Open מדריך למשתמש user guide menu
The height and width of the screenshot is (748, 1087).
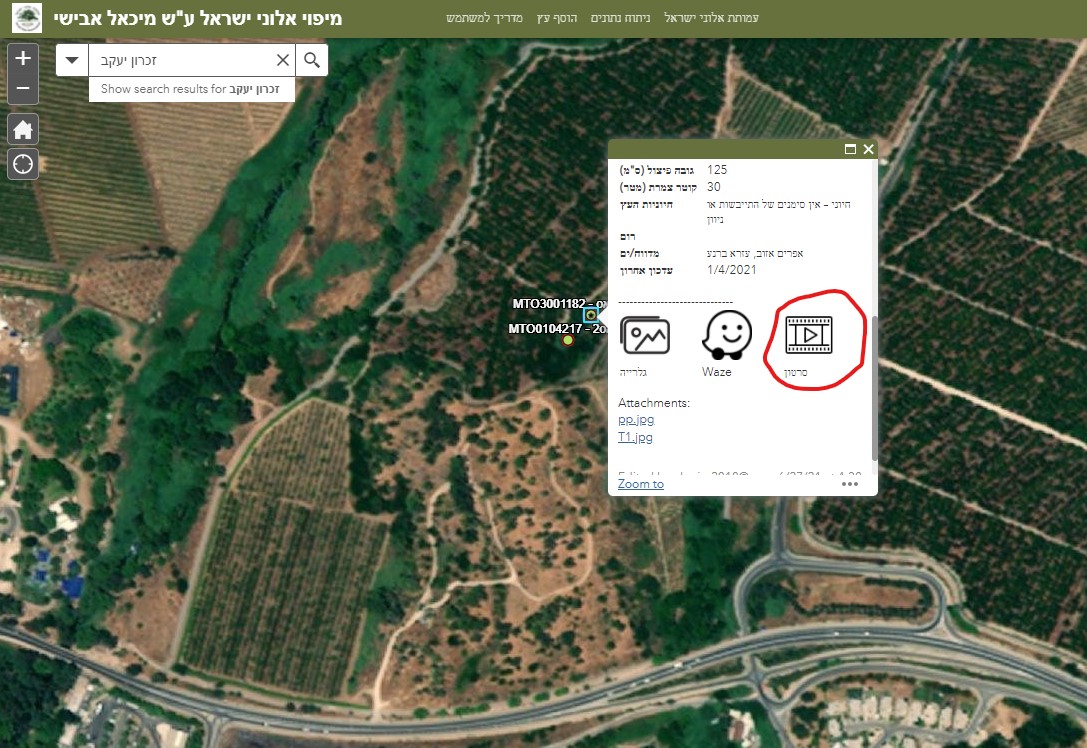pos(485,18)
